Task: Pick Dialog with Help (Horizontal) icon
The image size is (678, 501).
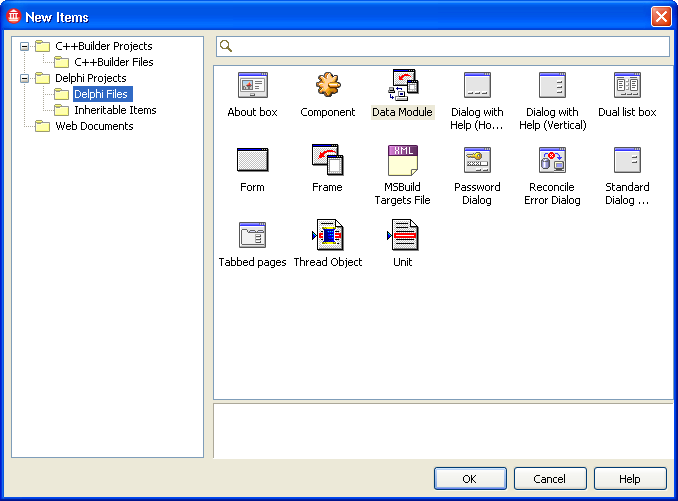Action: pyautogui.click(x=477, y=85)
